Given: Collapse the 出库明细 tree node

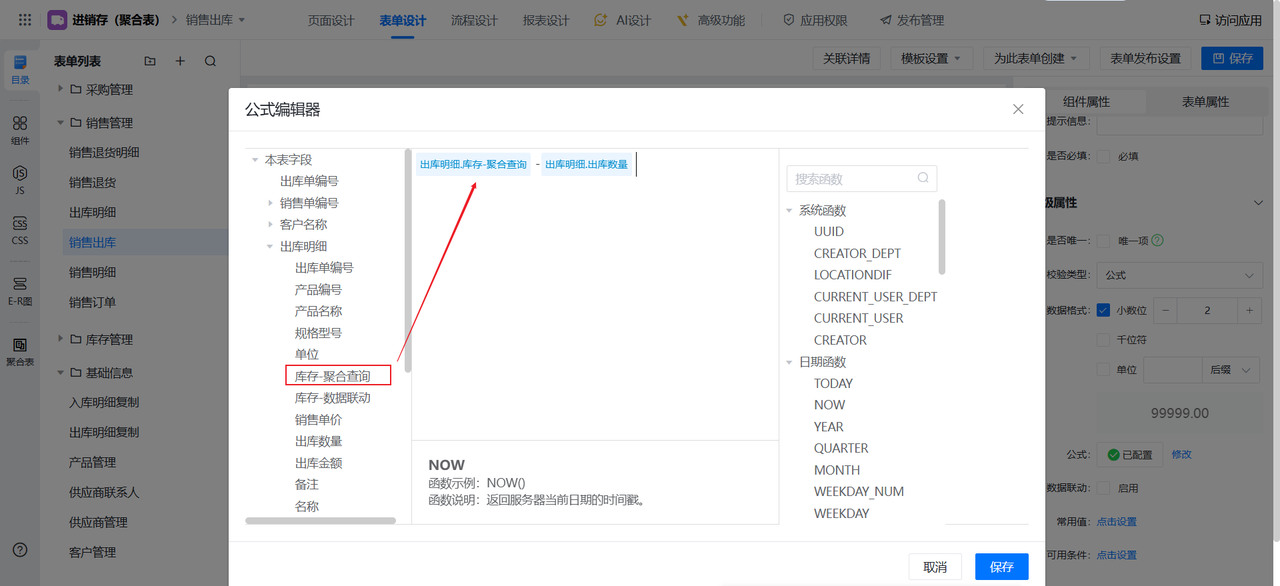Looking at the screenshot, I should point(271,246).
